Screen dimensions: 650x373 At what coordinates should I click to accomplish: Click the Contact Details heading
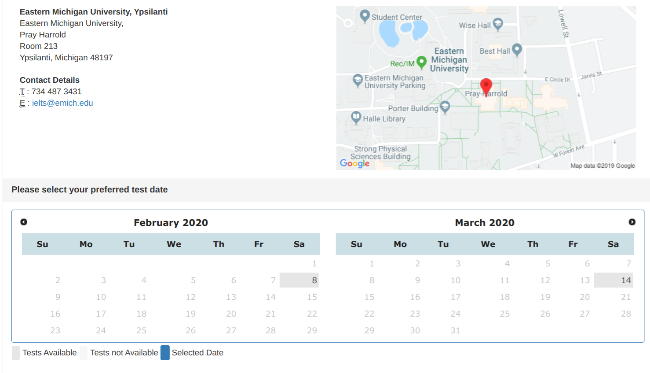point(49,80)
